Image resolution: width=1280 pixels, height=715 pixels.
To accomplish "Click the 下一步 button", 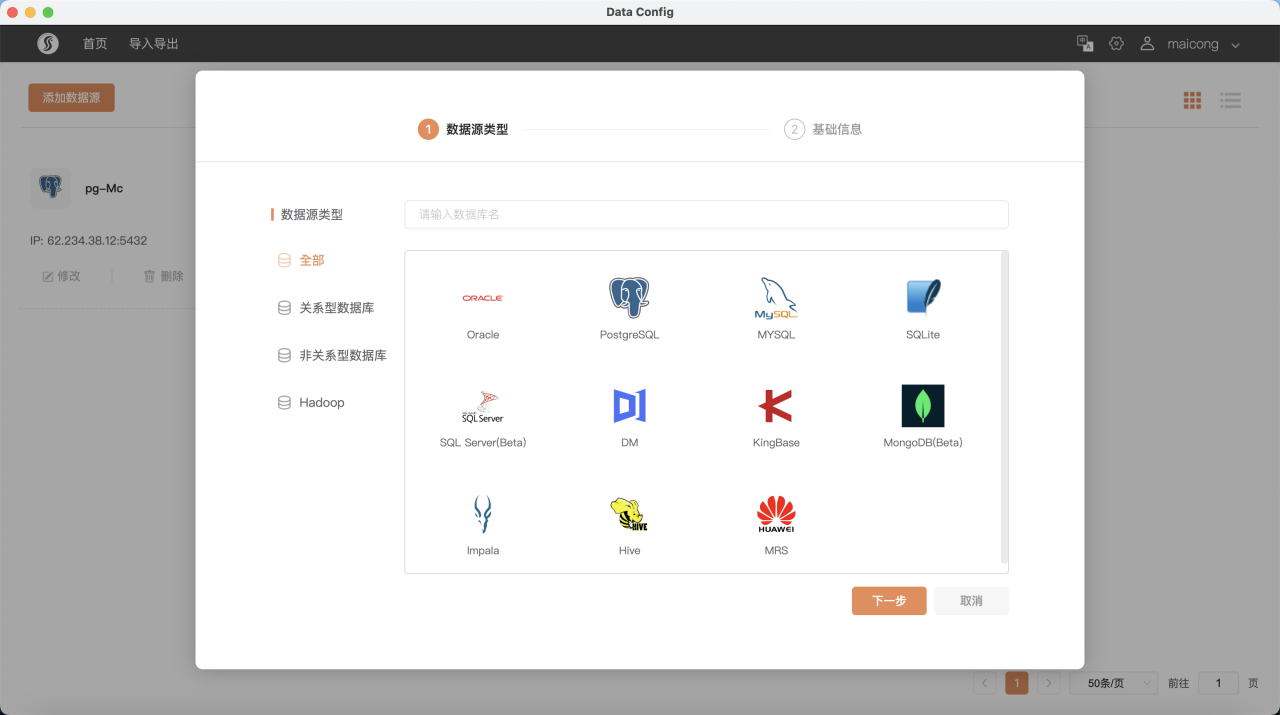I will coord(889,601).
